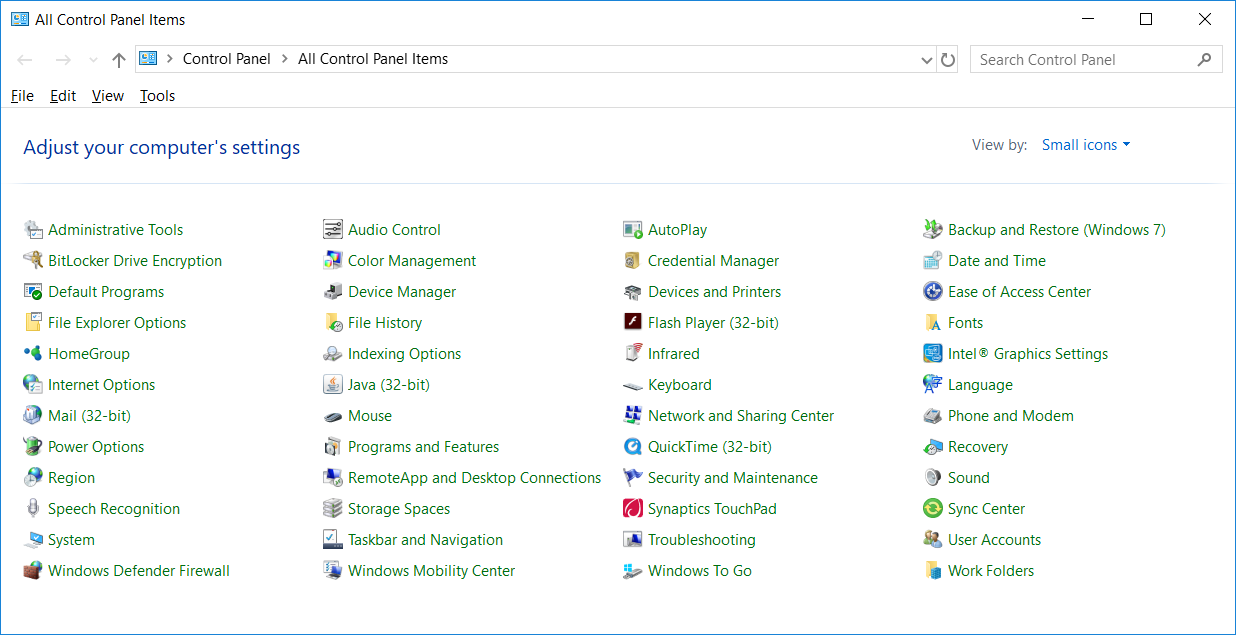Click the Java (32-bit) coffee icon
Screen dimensions: 1236x635
coord(333,385)
